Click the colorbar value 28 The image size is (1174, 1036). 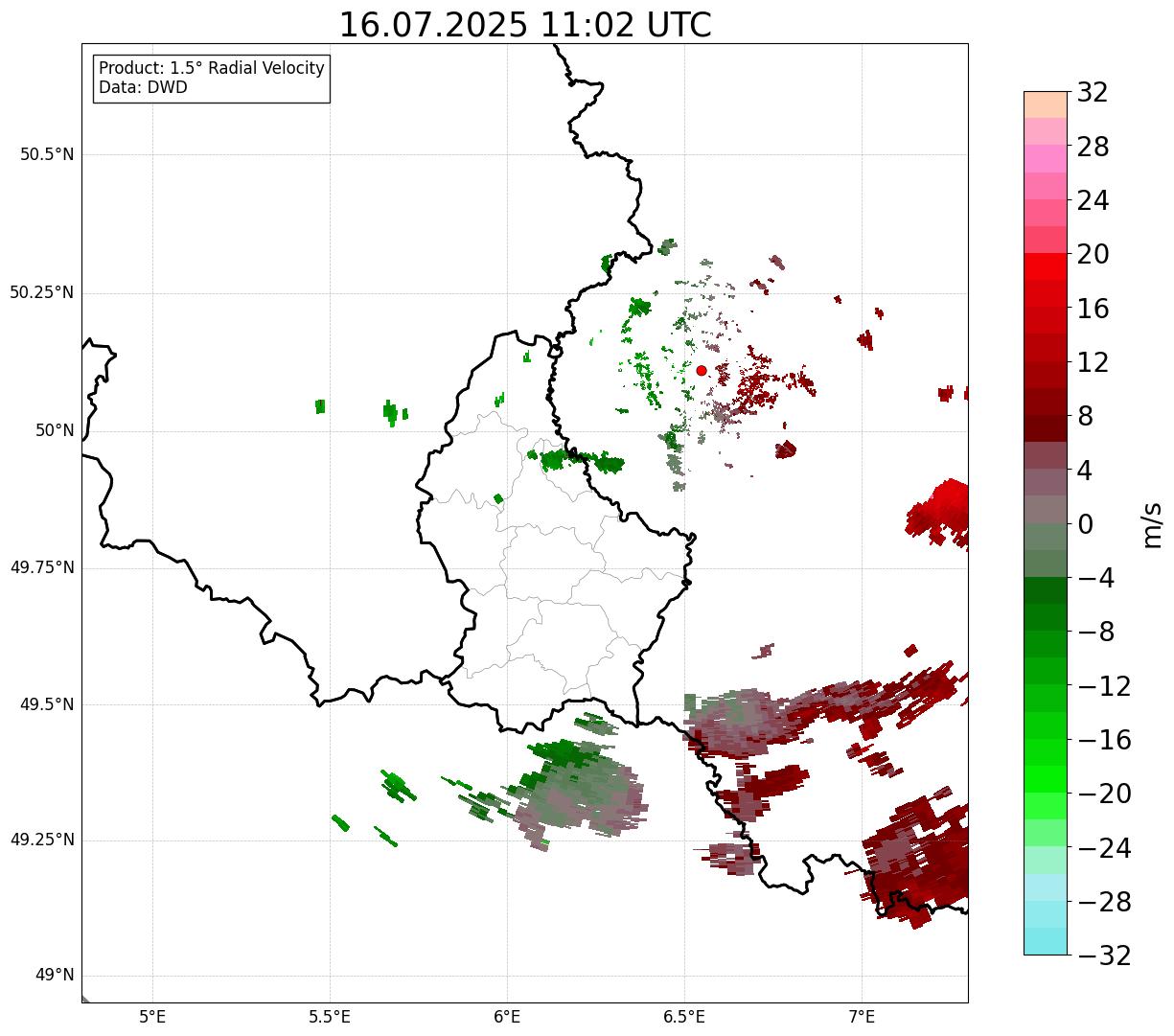(1093, 147)
